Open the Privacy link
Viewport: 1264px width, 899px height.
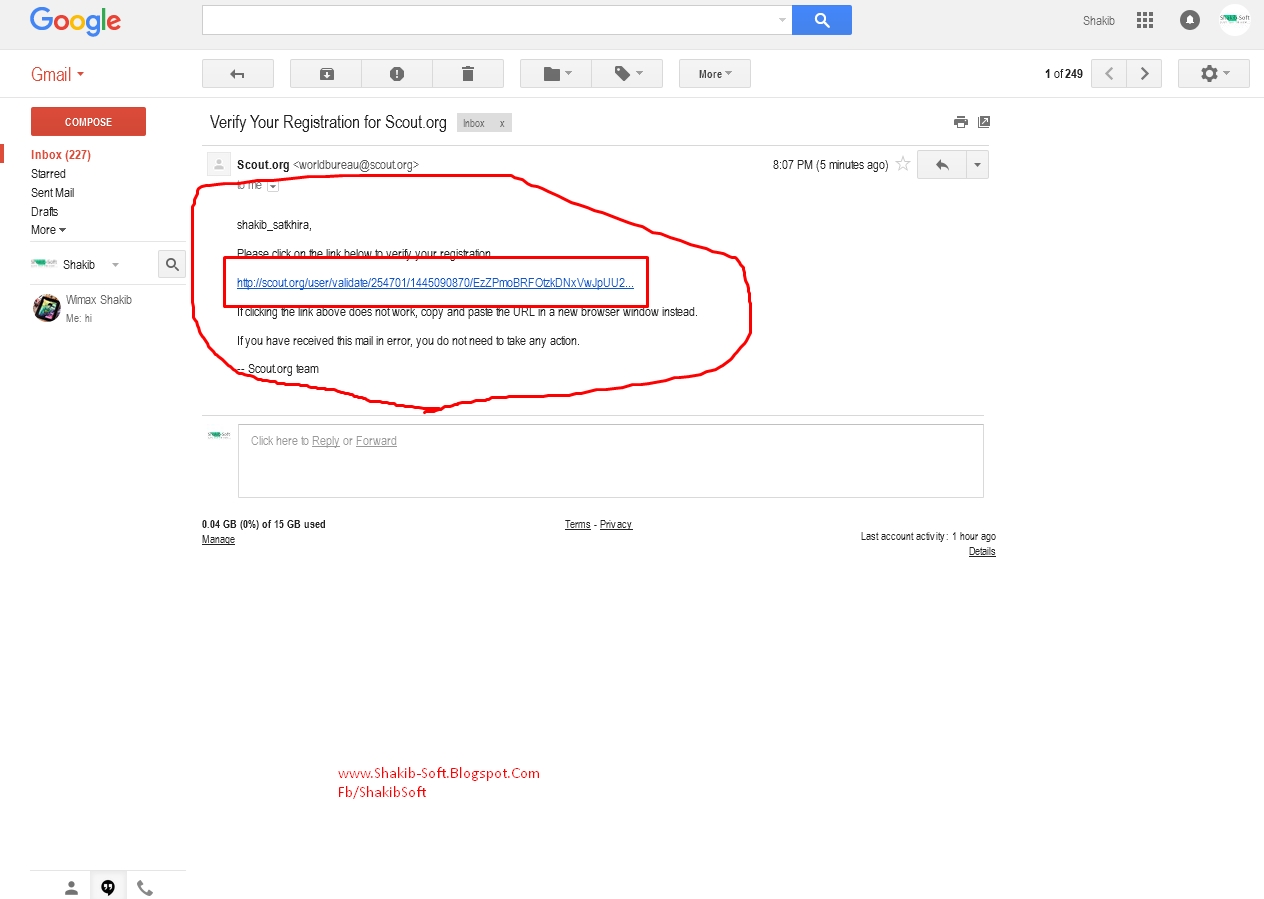point(616,525)
